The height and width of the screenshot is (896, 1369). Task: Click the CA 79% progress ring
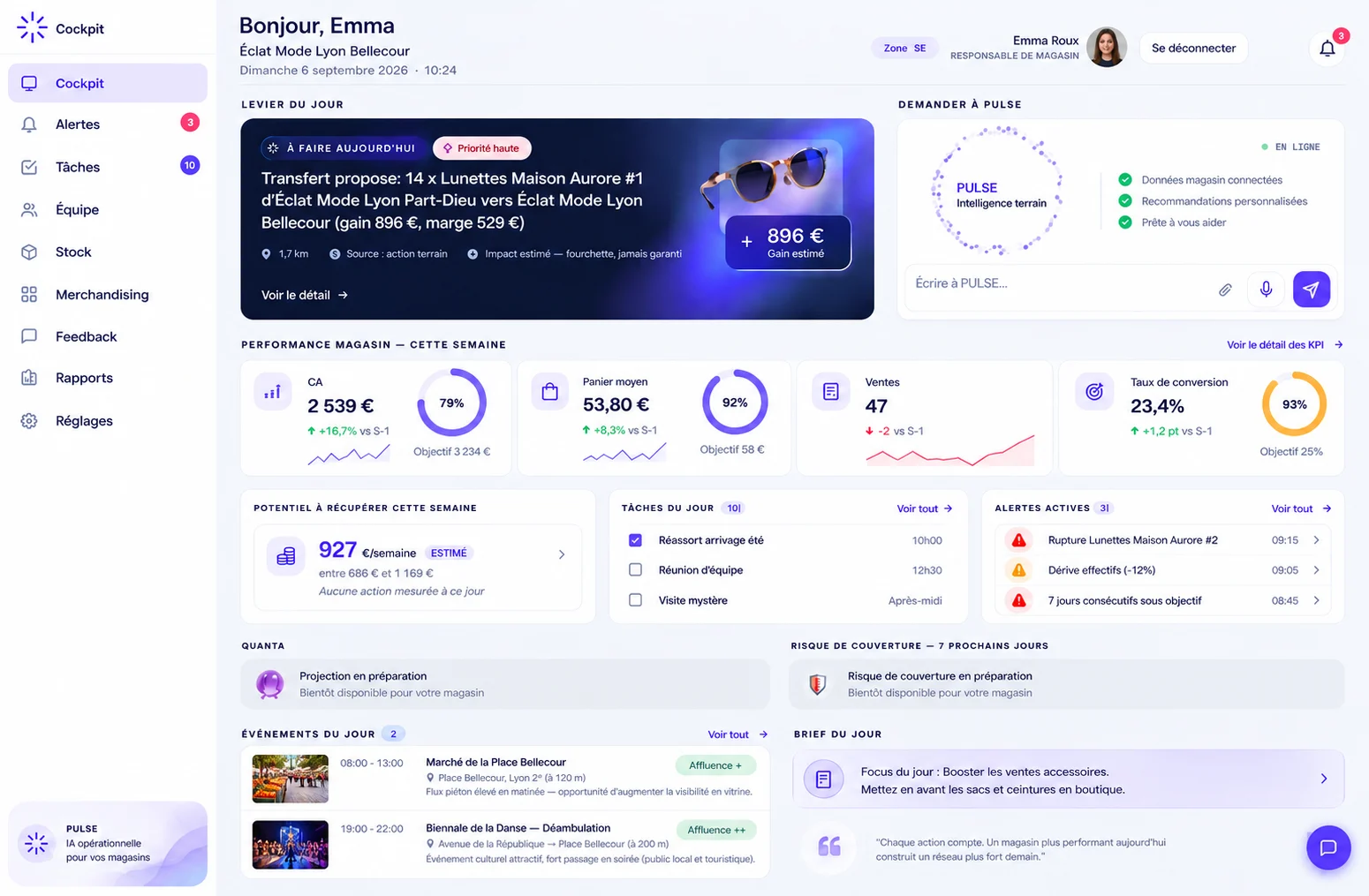click(451, 403)
